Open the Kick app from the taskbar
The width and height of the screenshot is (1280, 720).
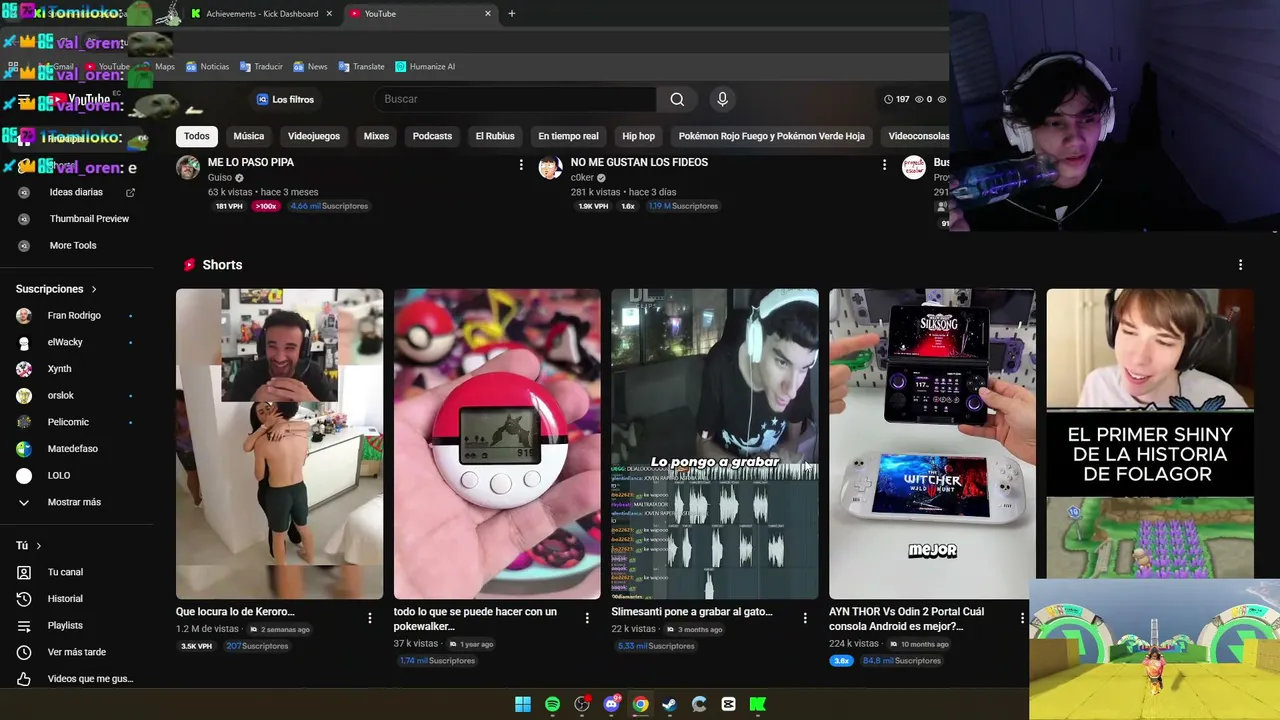(758, 704)
